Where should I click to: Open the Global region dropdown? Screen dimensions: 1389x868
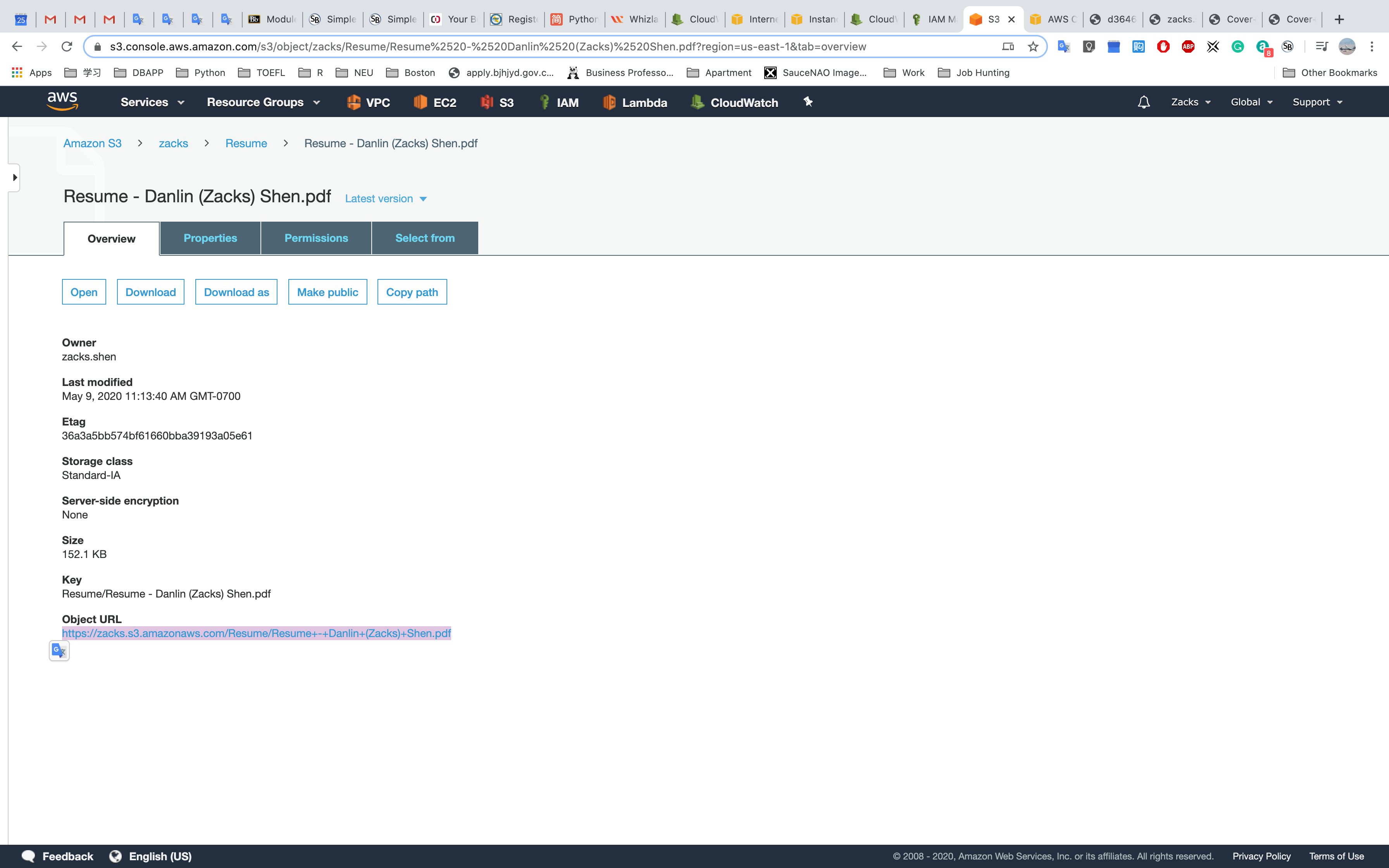[1251, 102]
